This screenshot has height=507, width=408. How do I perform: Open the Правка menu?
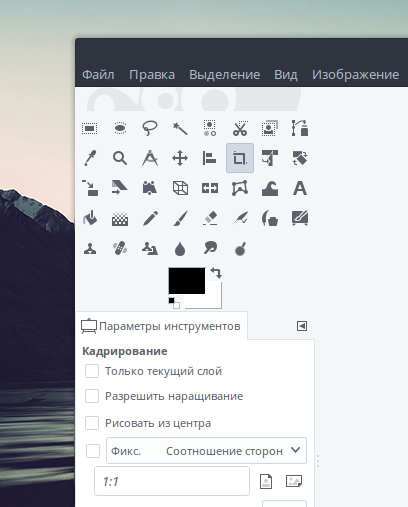152,75
